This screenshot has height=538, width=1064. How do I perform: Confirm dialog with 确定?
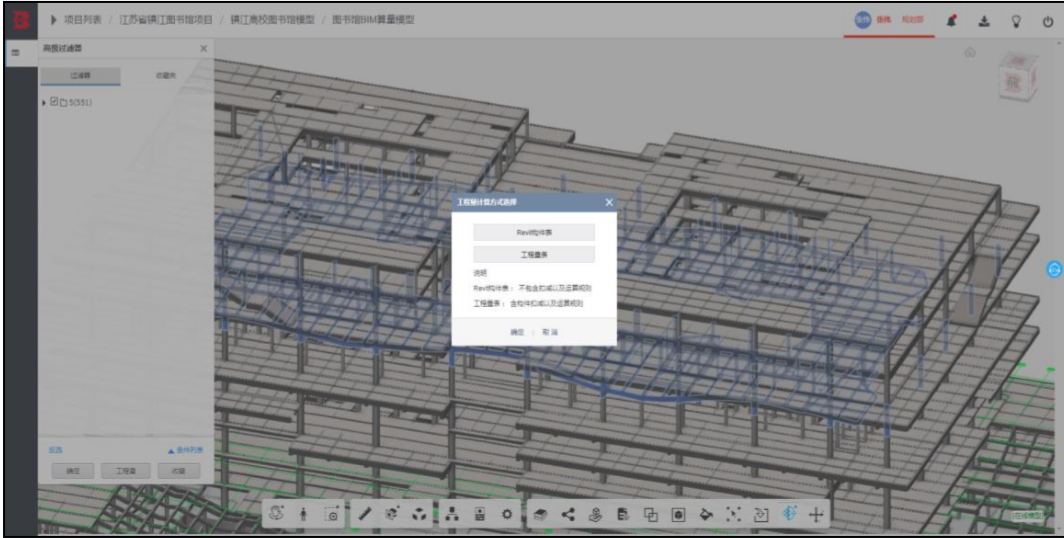tap(517, 332)
